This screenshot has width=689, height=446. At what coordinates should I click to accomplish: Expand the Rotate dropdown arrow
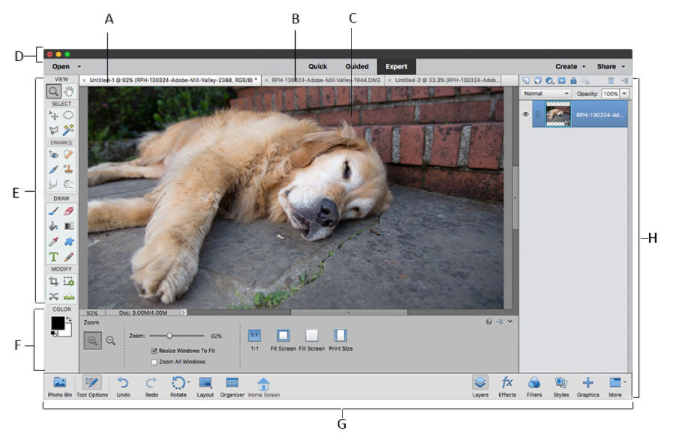(x=189, y=382)
